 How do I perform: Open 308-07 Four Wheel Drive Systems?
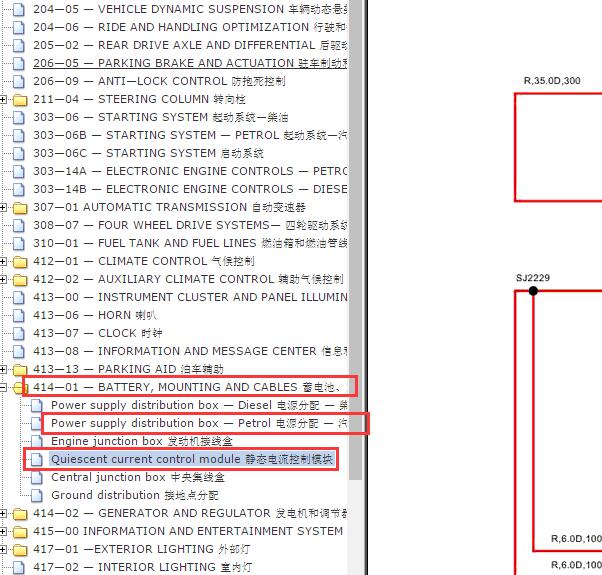[190, 225]
